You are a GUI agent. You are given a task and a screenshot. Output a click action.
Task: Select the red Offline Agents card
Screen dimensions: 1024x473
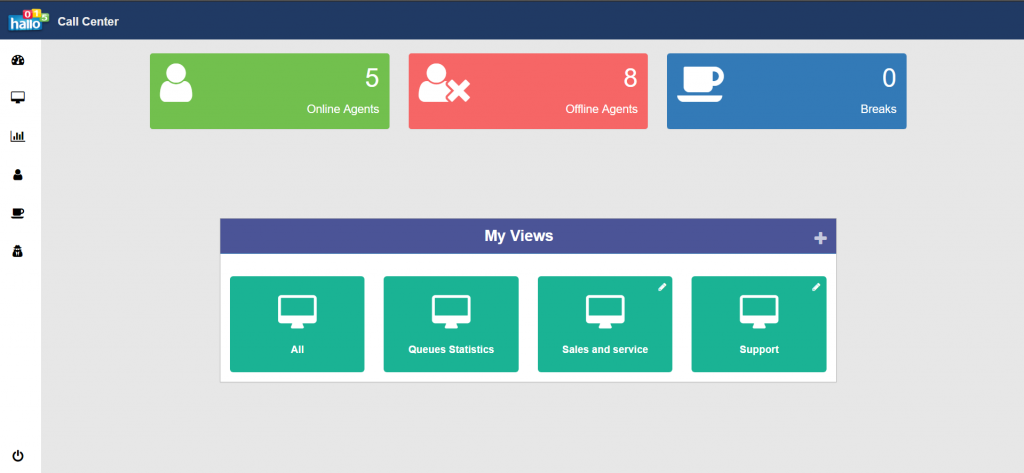tap(528, 91)
